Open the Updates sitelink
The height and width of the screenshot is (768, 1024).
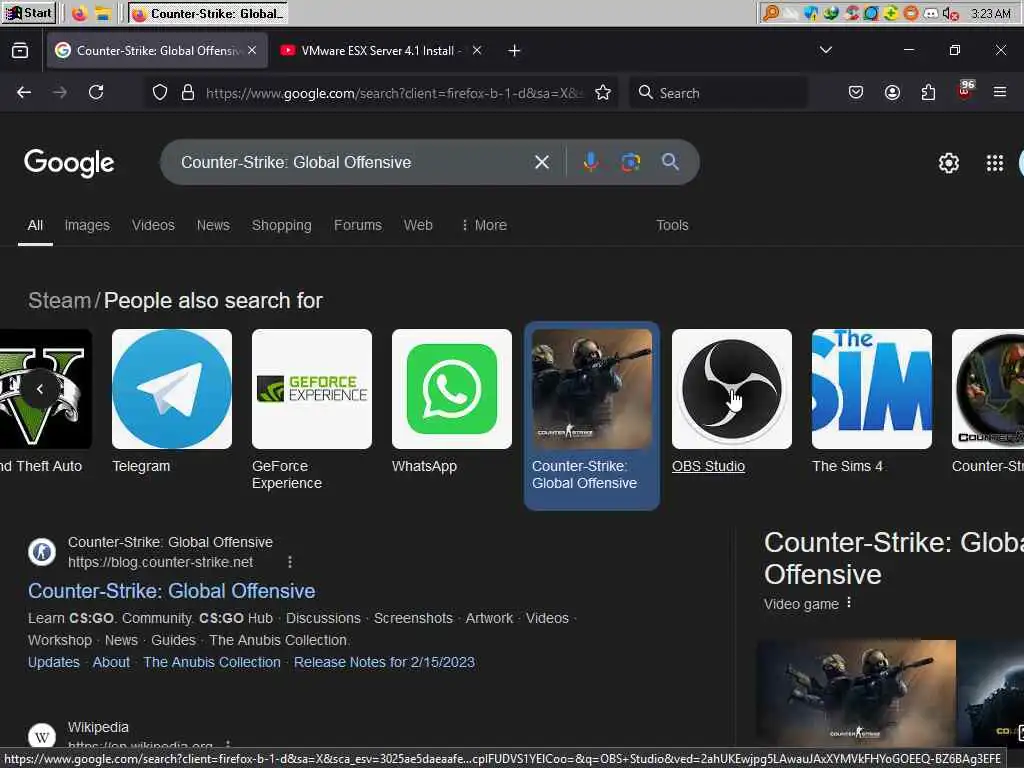point(54,662)
